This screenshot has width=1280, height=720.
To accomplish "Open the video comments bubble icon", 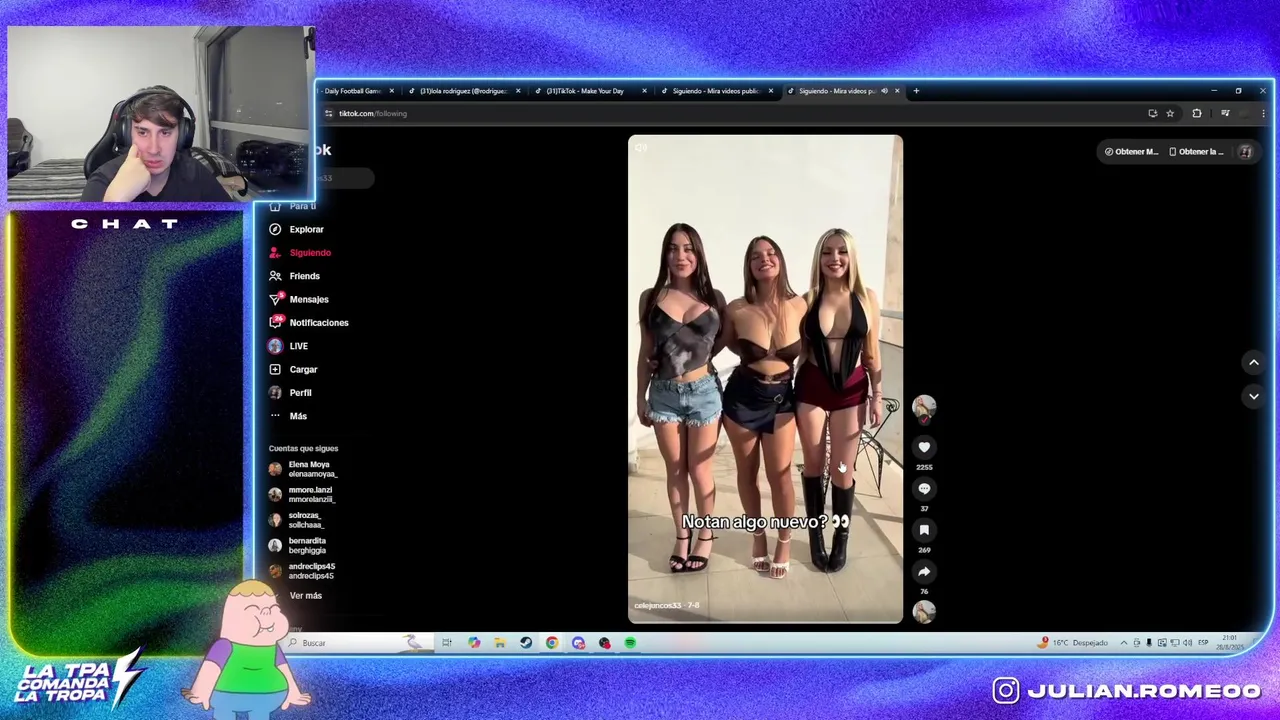I will click(x=924, y=489).
